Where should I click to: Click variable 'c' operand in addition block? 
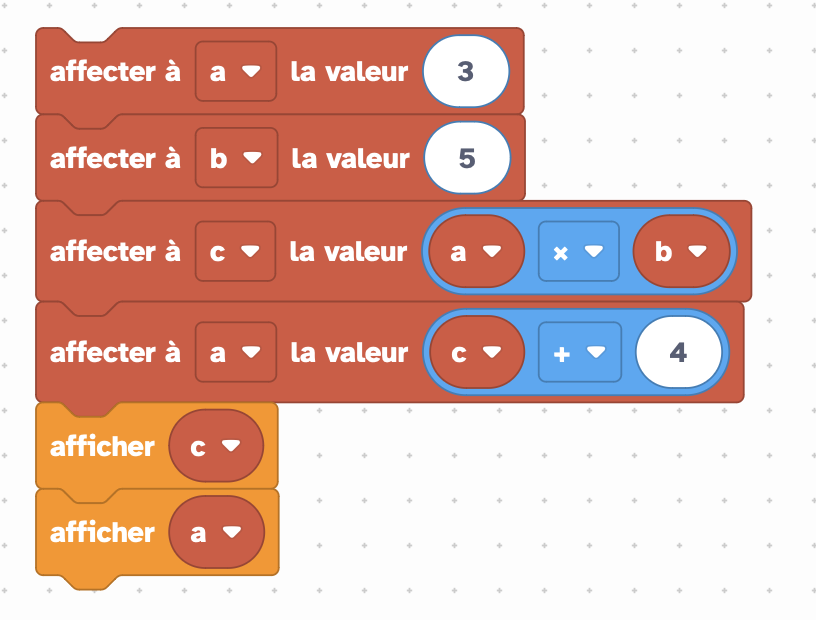coord(477,352)
